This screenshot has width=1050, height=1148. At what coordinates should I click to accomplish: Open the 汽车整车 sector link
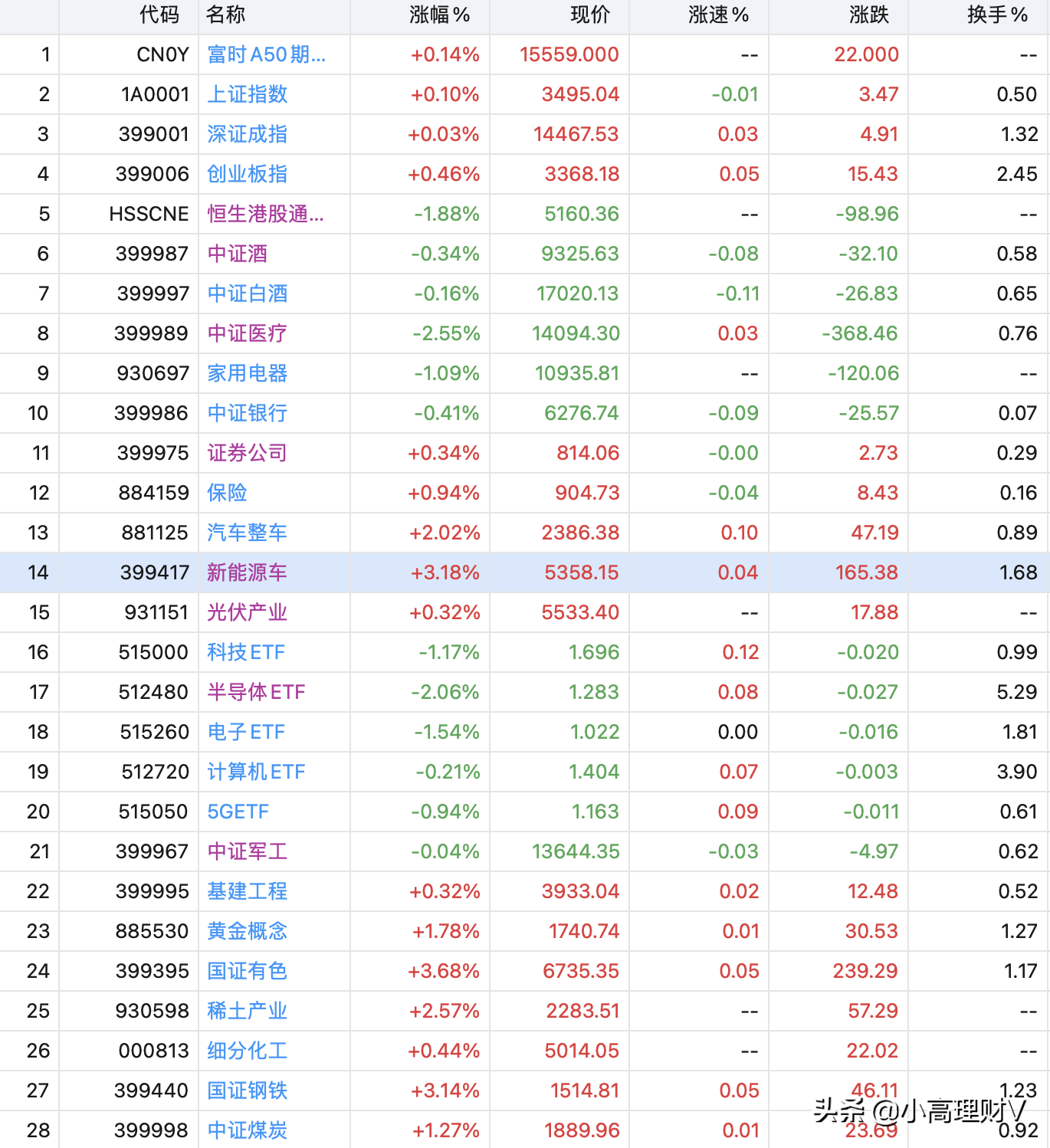(x=247, y=533)
